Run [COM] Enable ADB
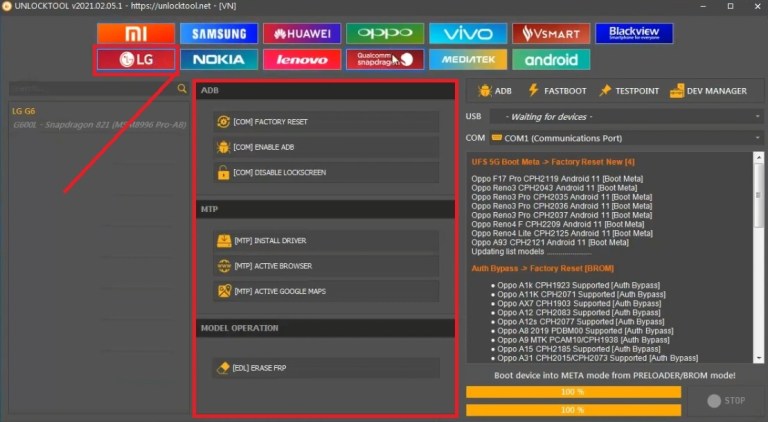Viewport: 768px width, 422px height. pos(326,147)
